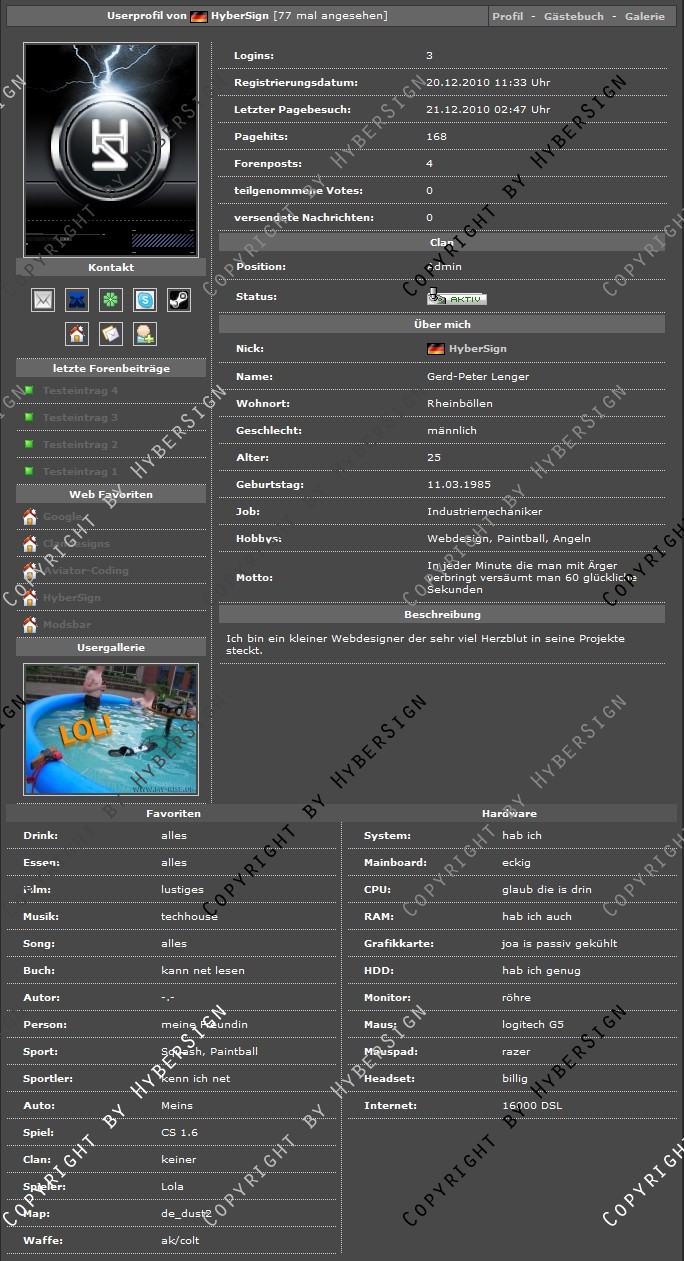Open the Aviator-Coding favorite link
Viewport: 684px width, 1261px height.
(85, 571)
